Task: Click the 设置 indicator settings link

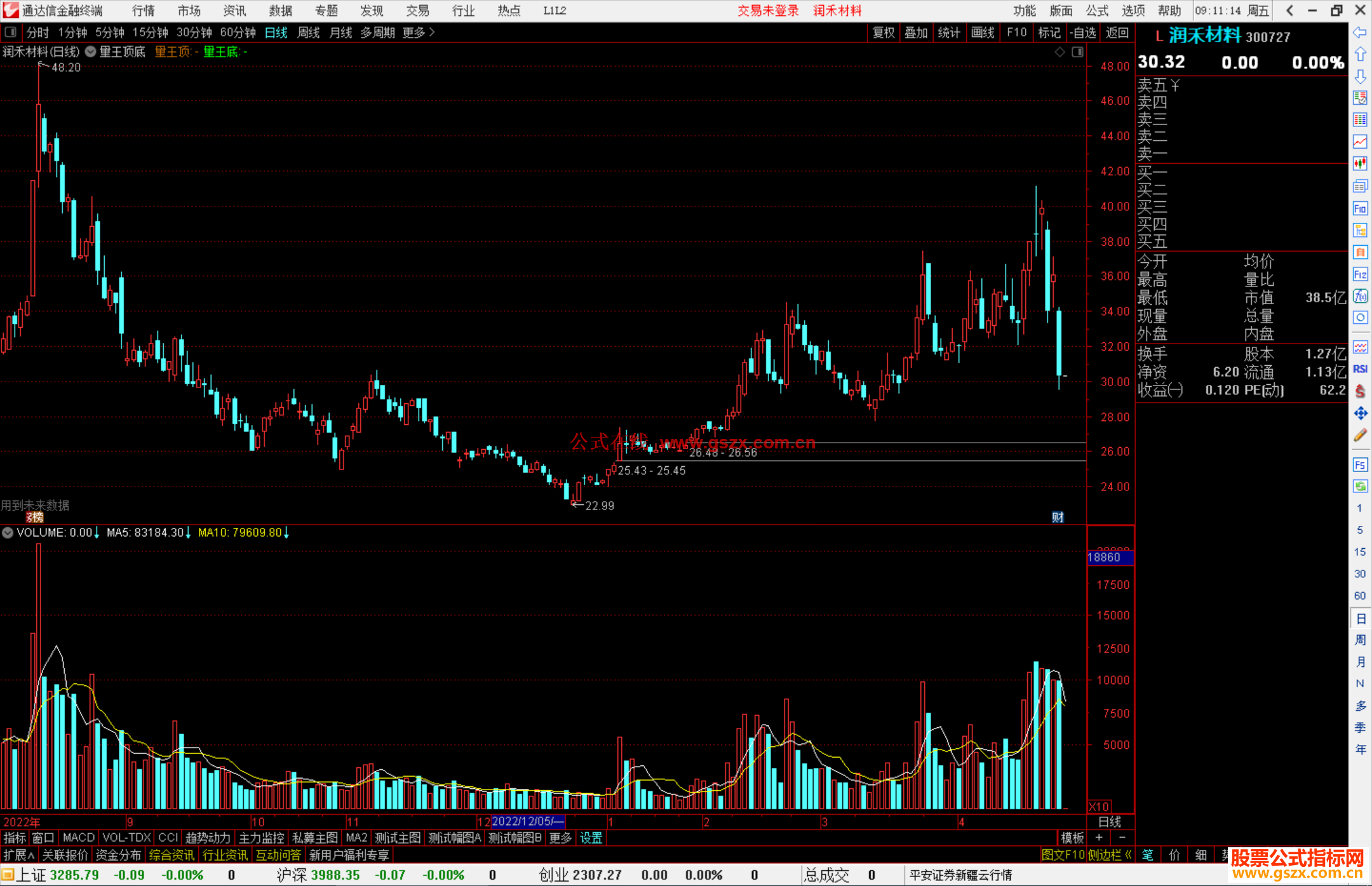Action: [591, 838]
